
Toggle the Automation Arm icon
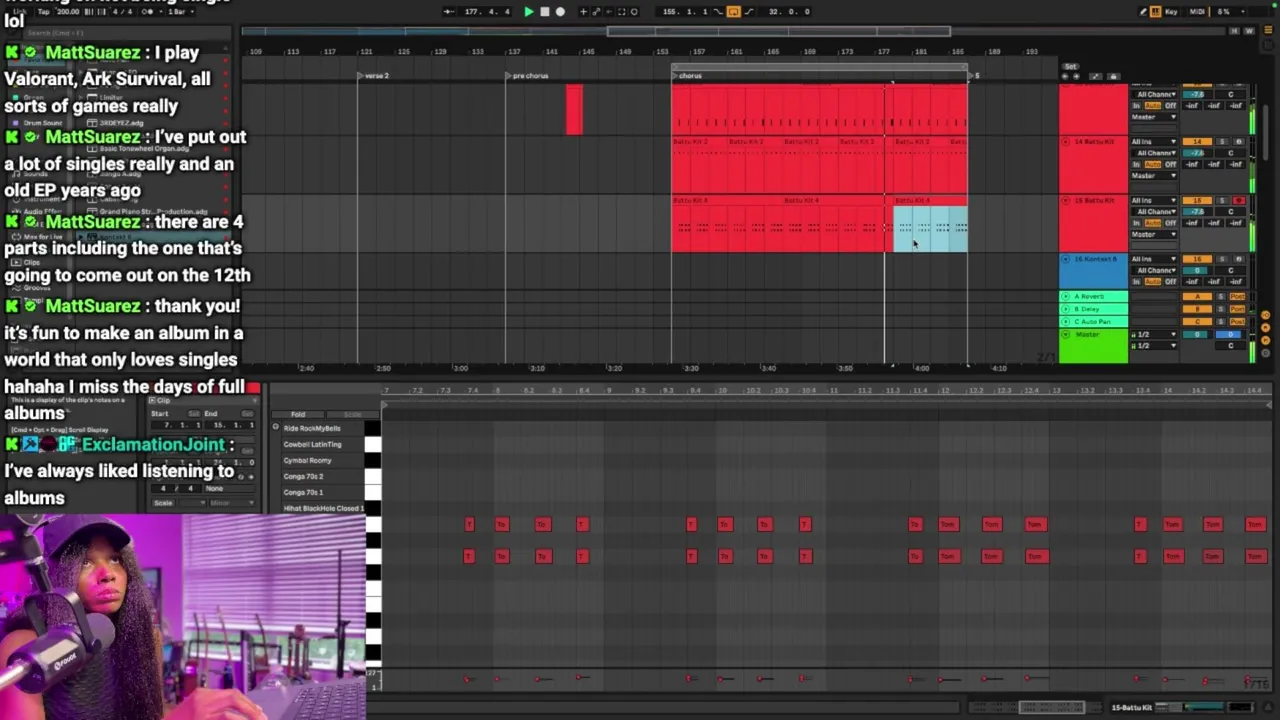(596, 12)
